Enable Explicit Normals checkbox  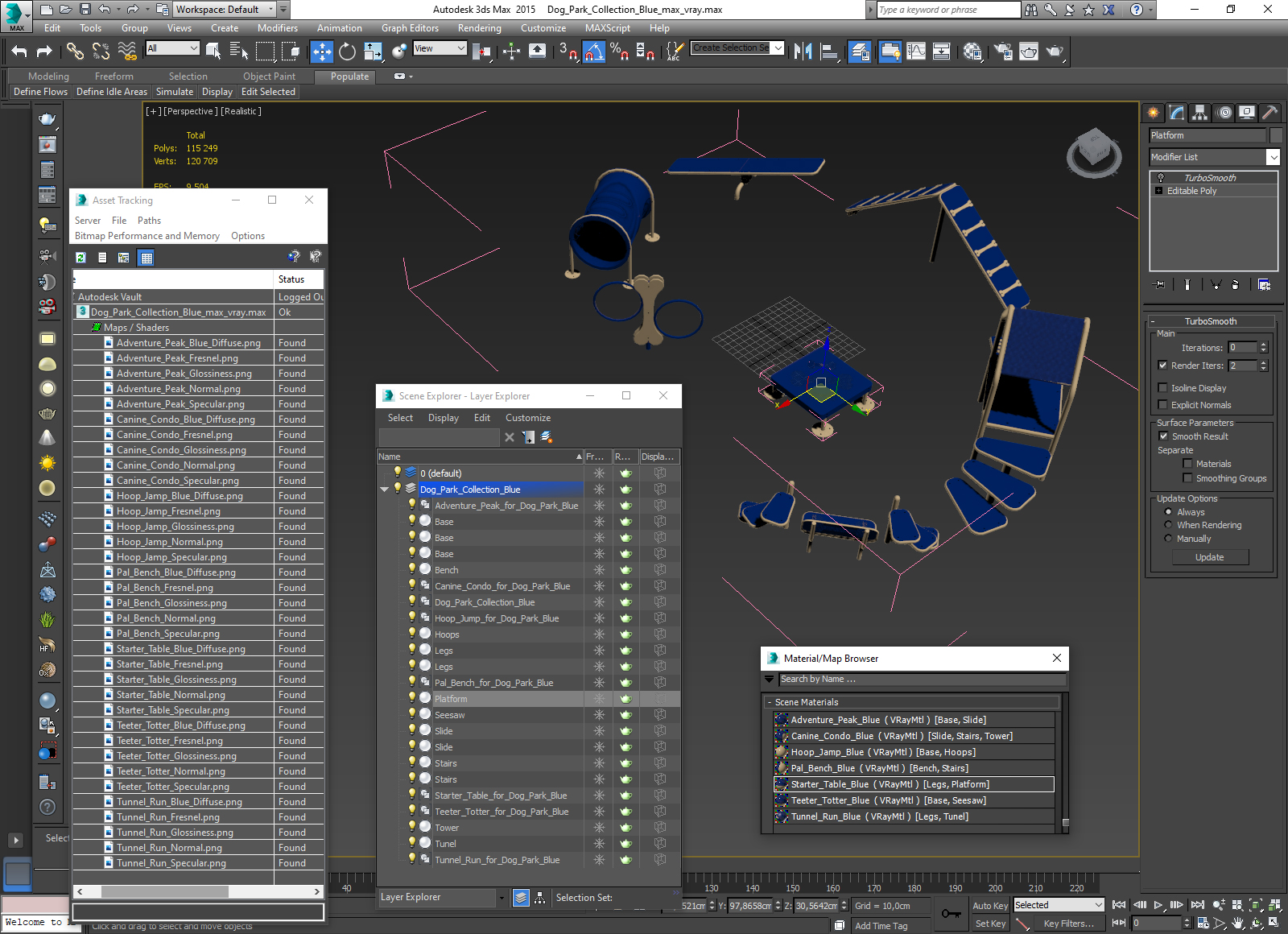[x=1162, y=404]
